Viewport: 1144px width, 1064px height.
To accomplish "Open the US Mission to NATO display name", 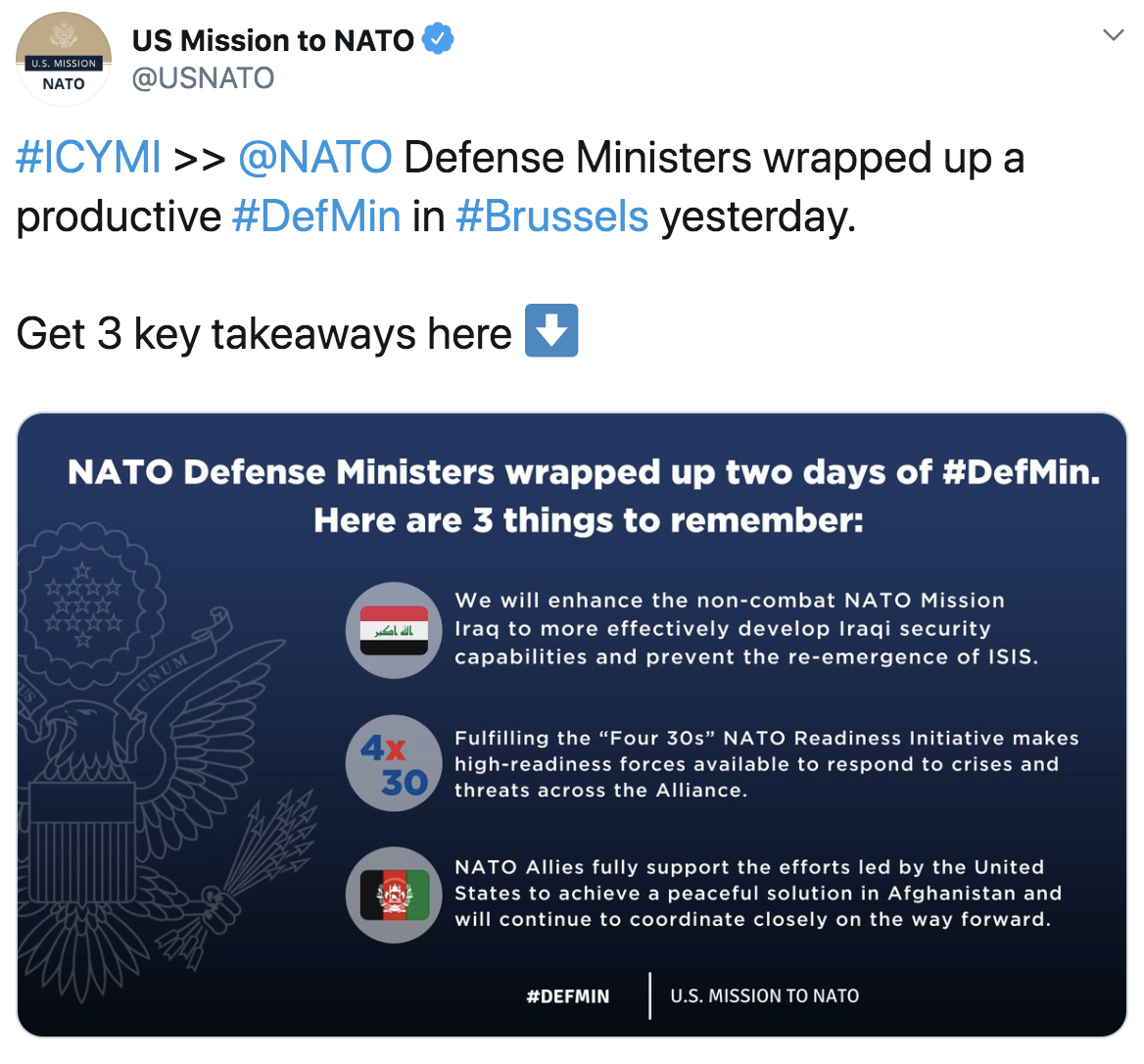I will pos(273,40).
